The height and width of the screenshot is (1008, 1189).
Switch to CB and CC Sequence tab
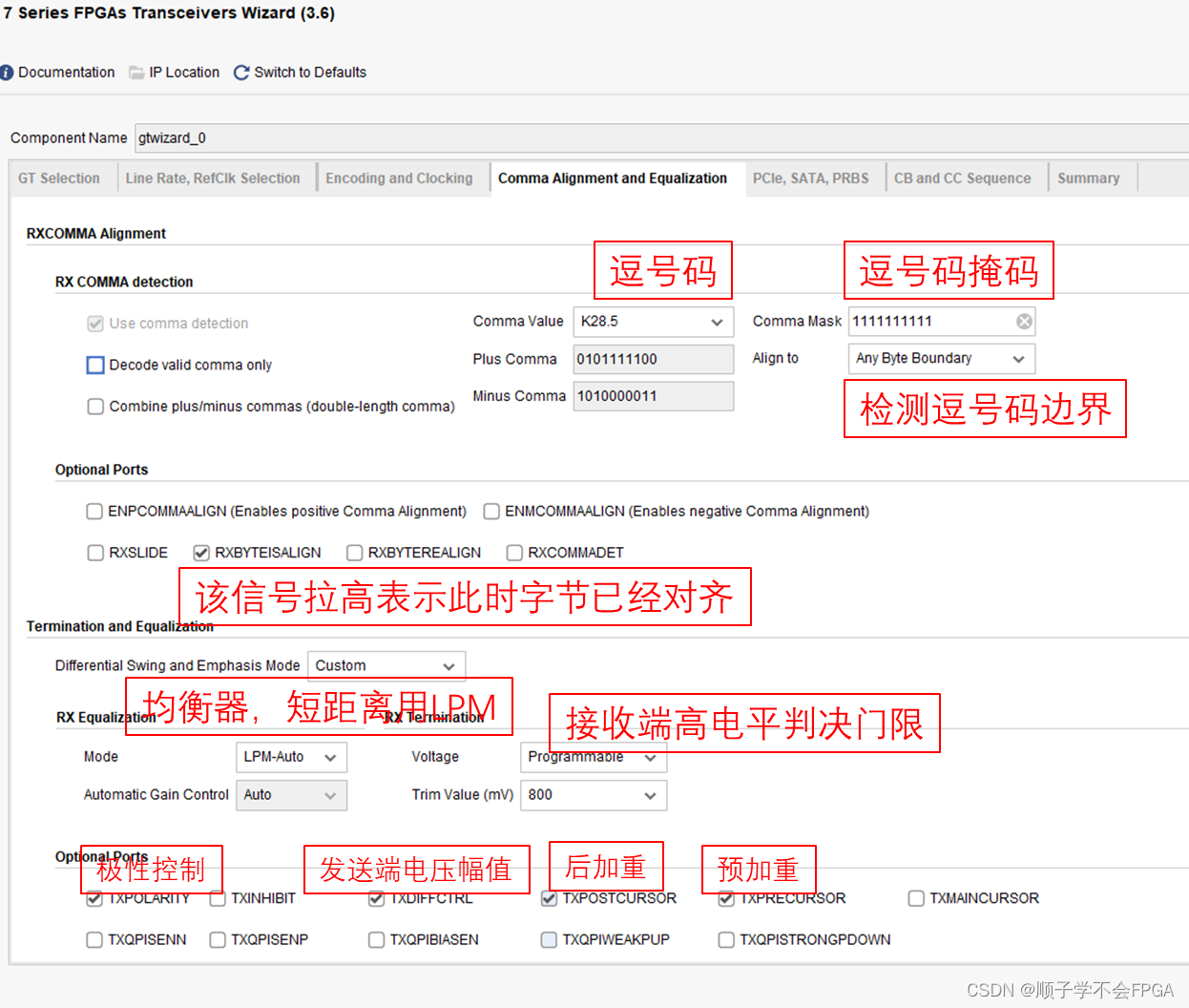pyautogui.click(x=963, y=178)
